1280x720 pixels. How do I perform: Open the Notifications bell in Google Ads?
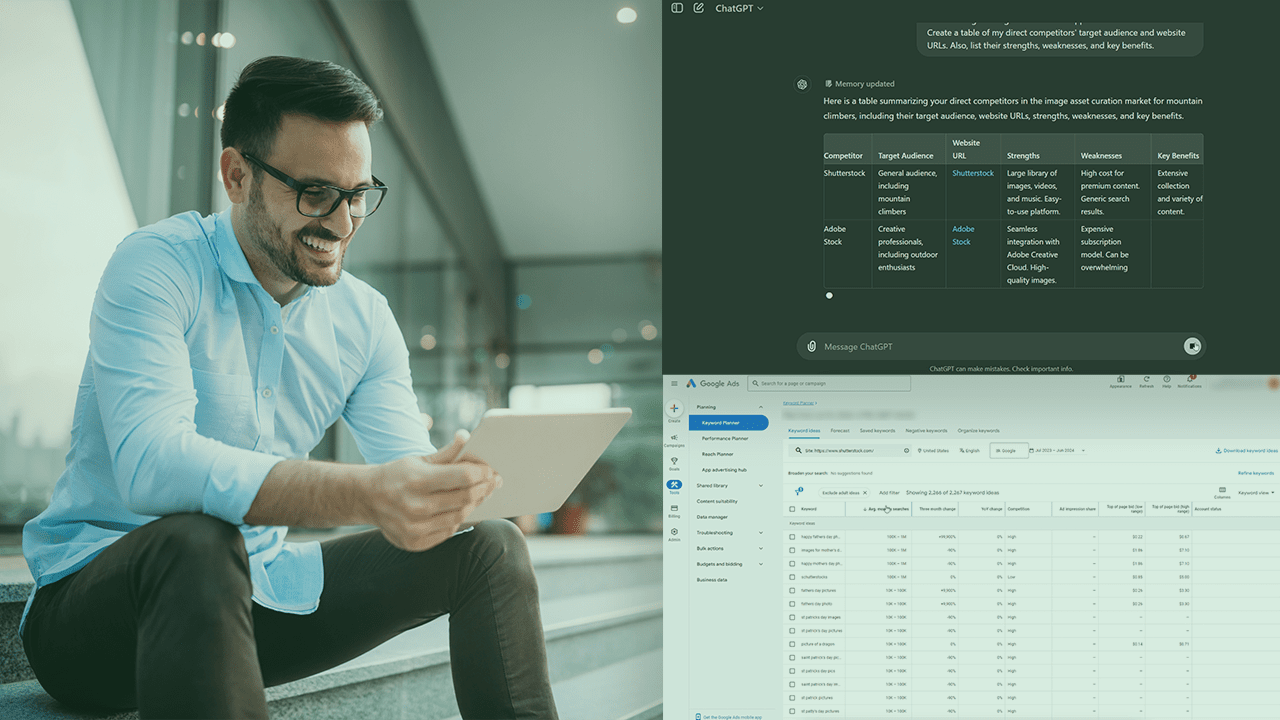click(1190, 380)
